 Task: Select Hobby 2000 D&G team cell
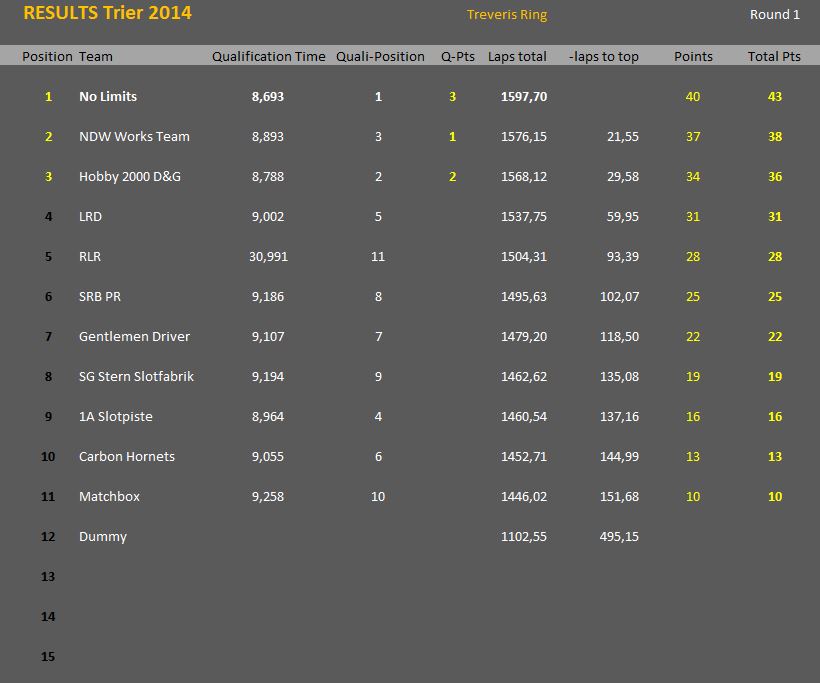[130, 177]
